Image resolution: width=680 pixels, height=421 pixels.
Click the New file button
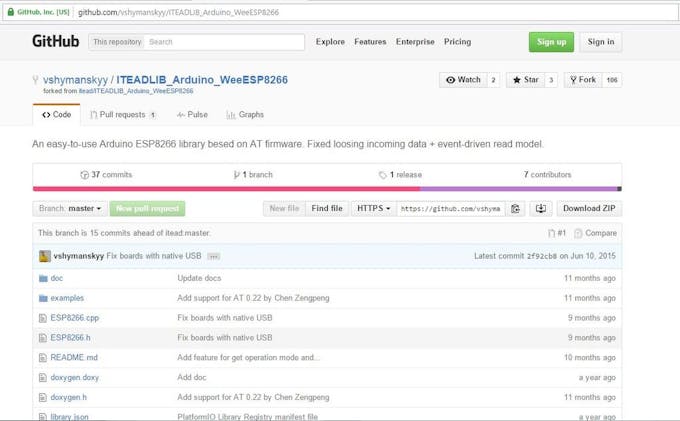click(284, 209)
